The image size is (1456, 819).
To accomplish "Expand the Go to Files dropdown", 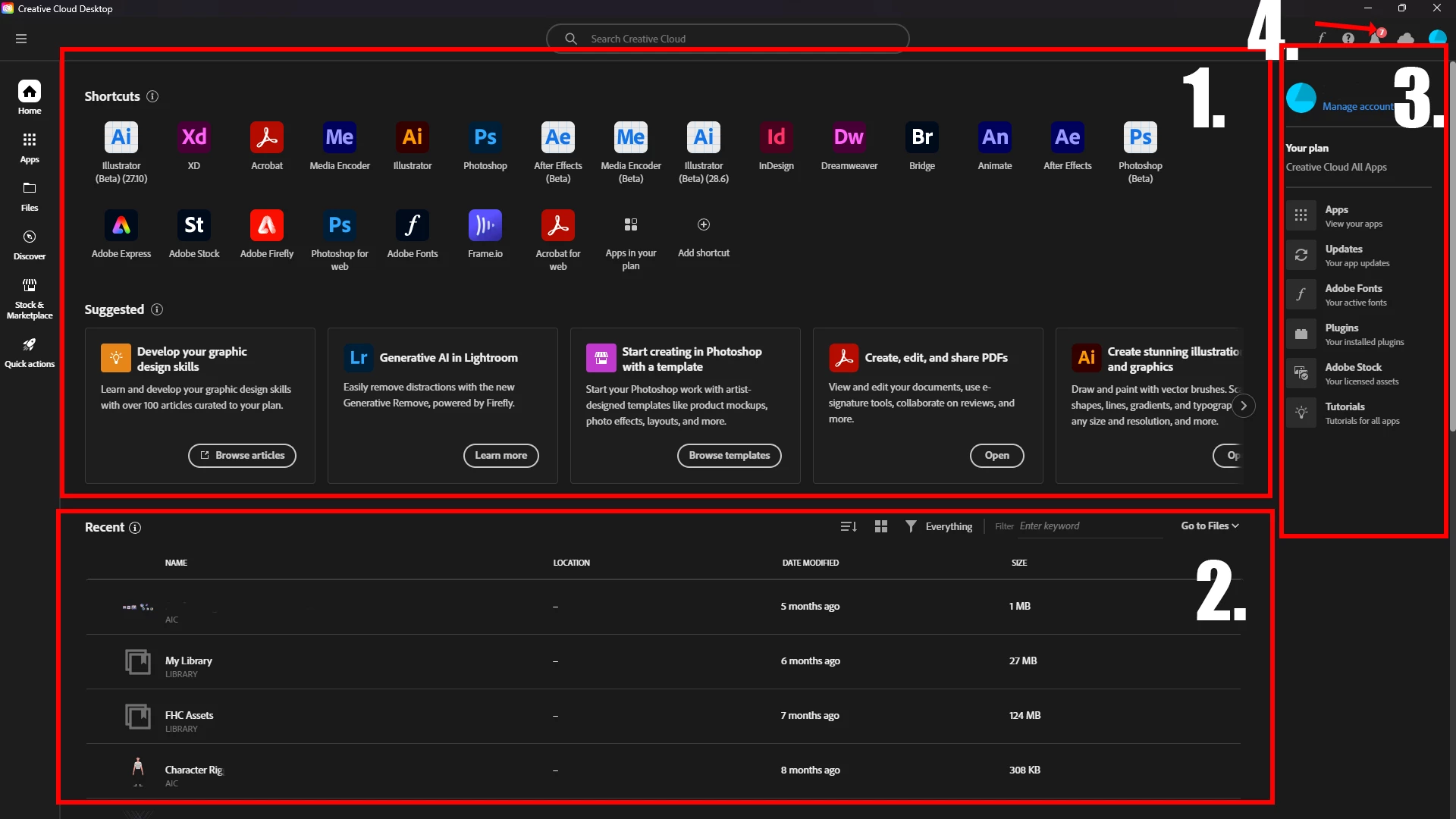I will (x=1210, y=526).
